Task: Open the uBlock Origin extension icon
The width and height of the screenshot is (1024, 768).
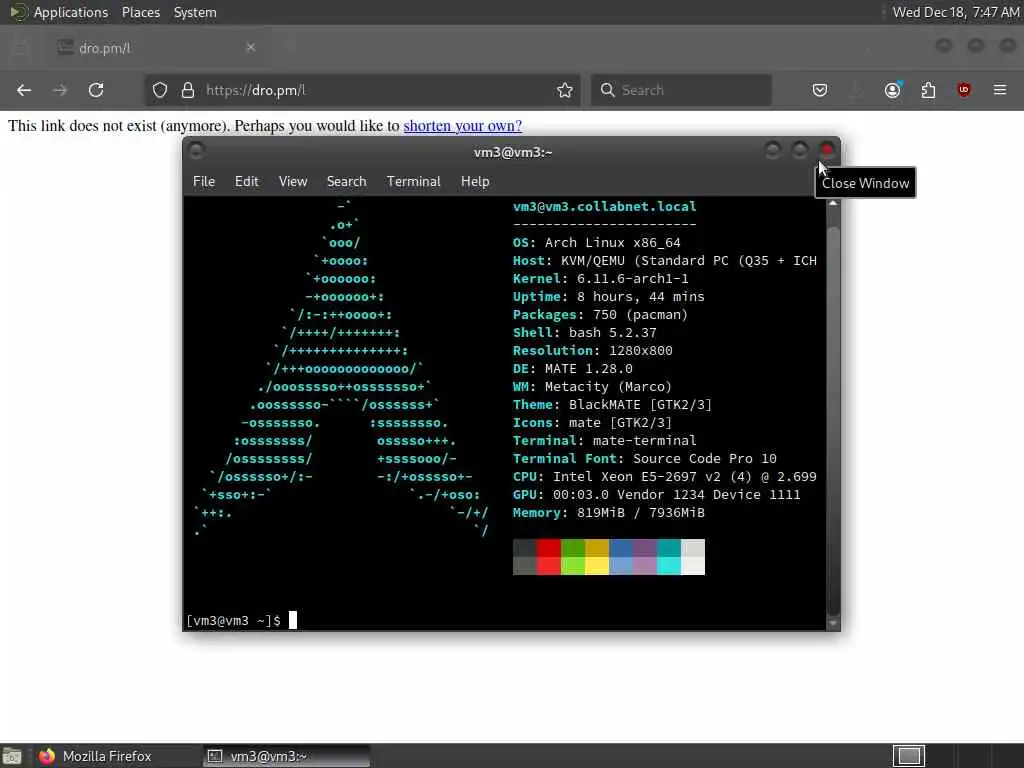Action: 964,90
